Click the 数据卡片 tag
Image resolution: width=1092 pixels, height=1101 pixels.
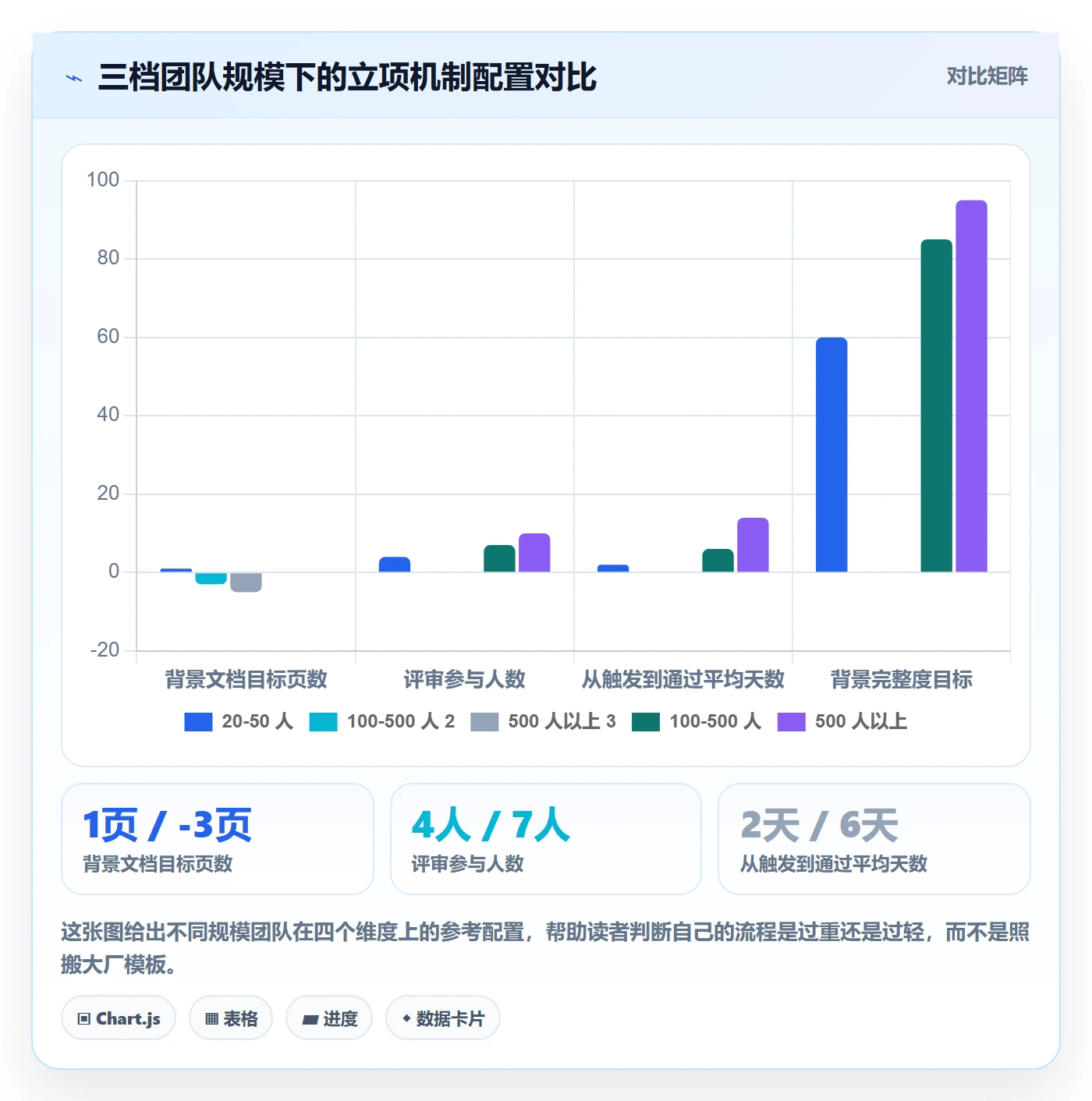[x=442, y=1018]
